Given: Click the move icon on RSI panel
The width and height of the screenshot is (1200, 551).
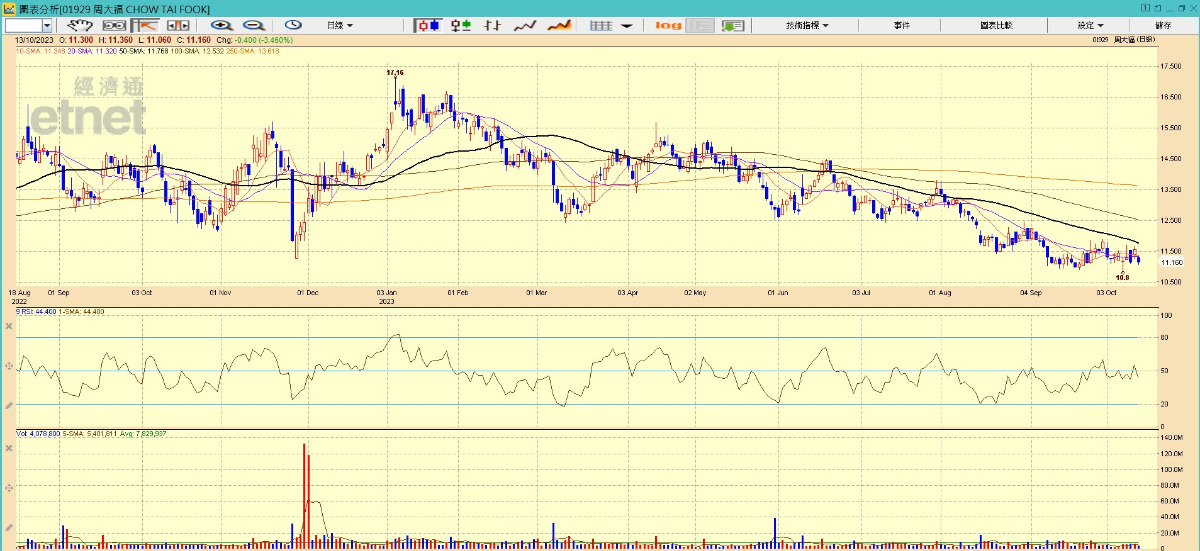Looking at the screenshot, I should pos(8,367).
